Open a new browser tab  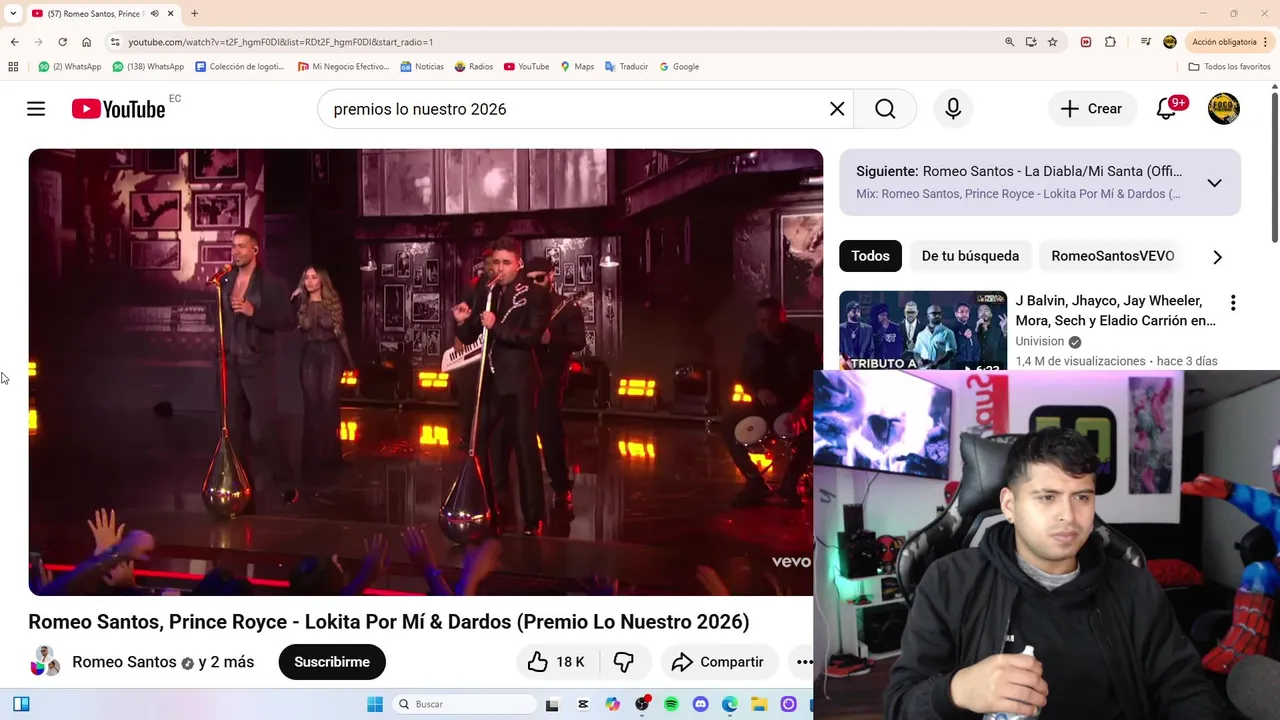pyautogui.click(x=194, y=13)
